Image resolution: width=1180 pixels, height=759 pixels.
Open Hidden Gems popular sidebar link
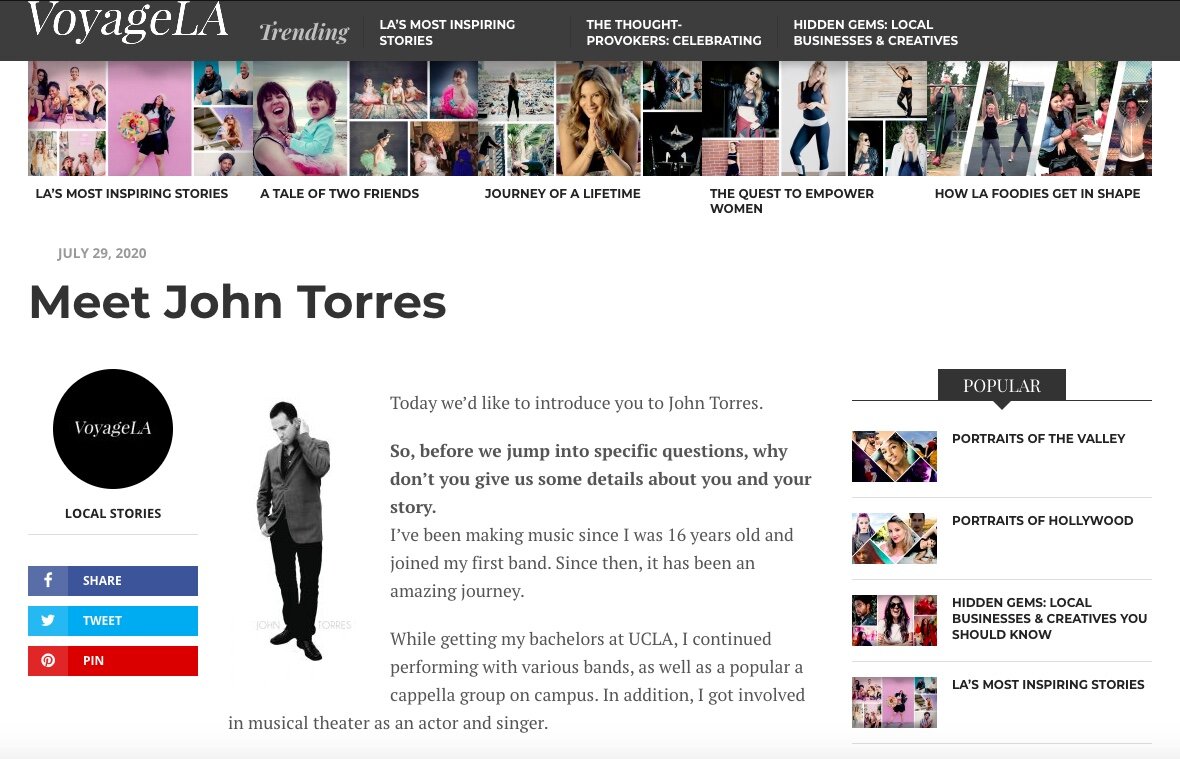[1049, 618]
